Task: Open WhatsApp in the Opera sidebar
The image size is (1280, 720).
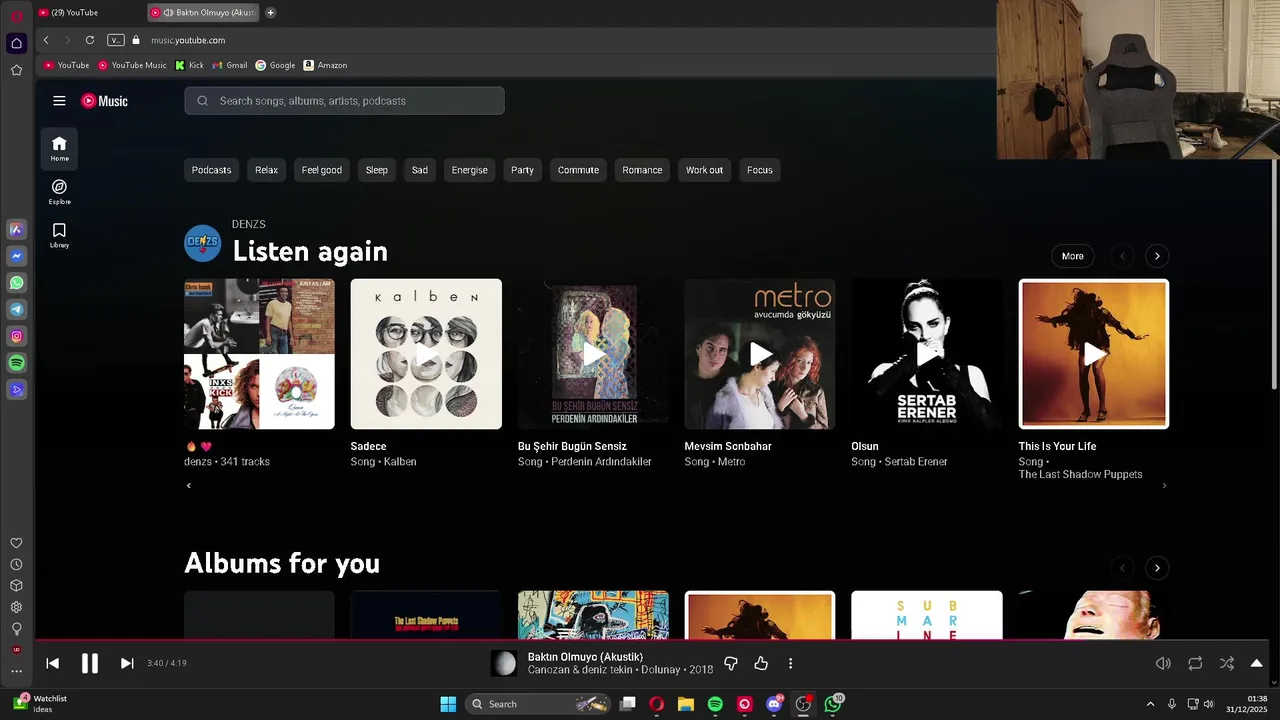Action: tap(16, 283)
